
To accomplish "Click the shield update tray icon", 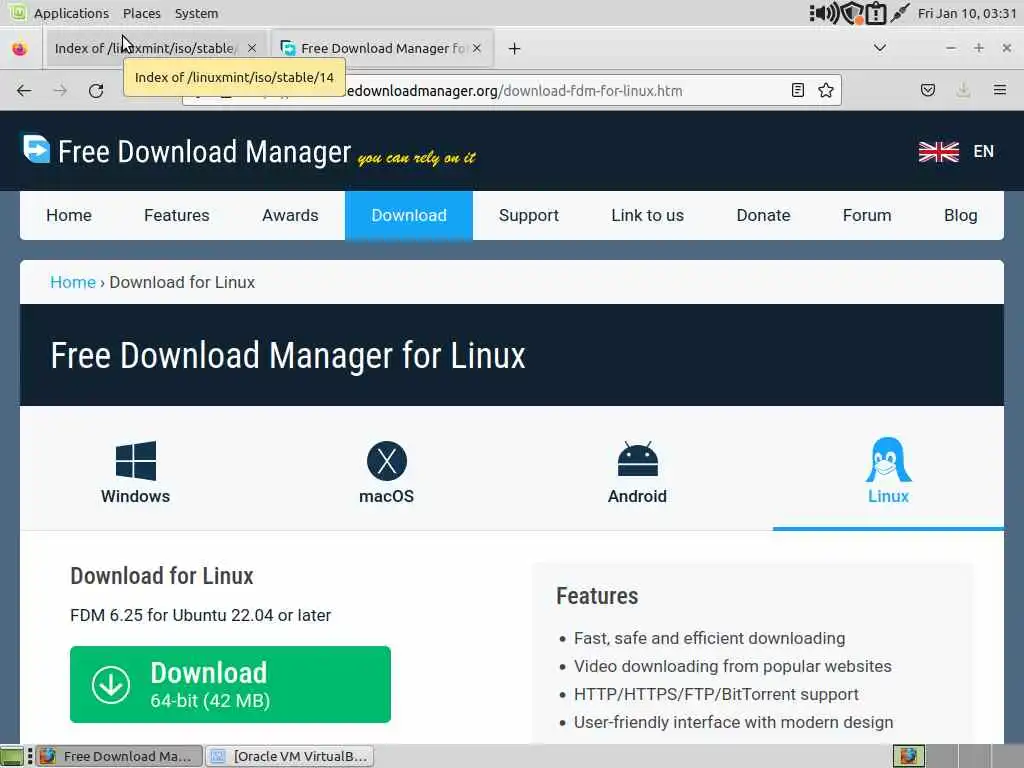I will 852,13.
